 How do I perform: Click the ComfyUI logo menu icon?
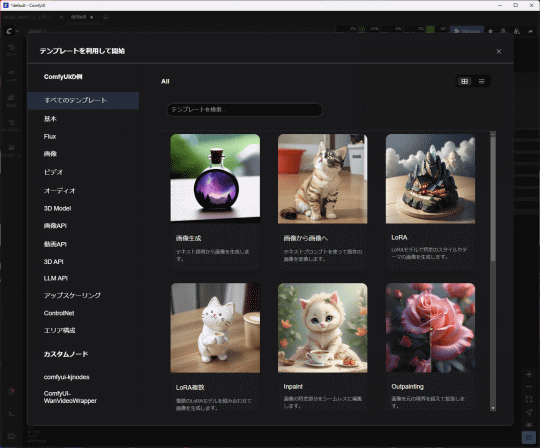[x=9, y=31]
